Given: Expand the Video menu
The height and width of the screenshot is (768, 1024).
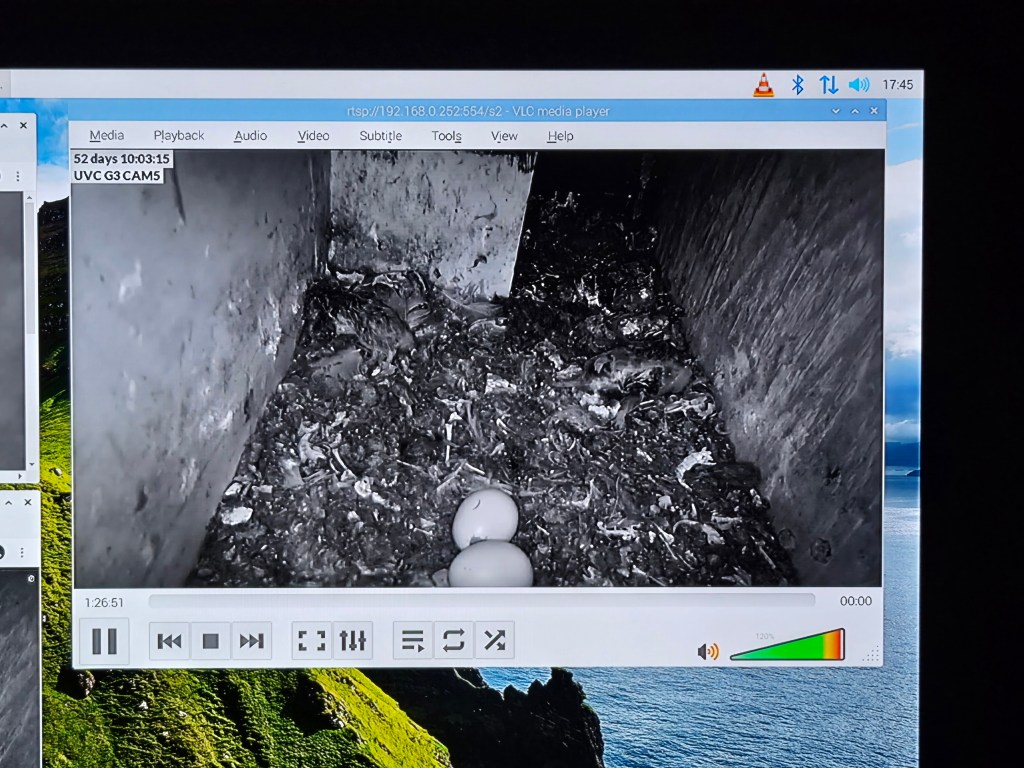Looking at the screenshot, I should pyautogui.click(x=313, y=136).
